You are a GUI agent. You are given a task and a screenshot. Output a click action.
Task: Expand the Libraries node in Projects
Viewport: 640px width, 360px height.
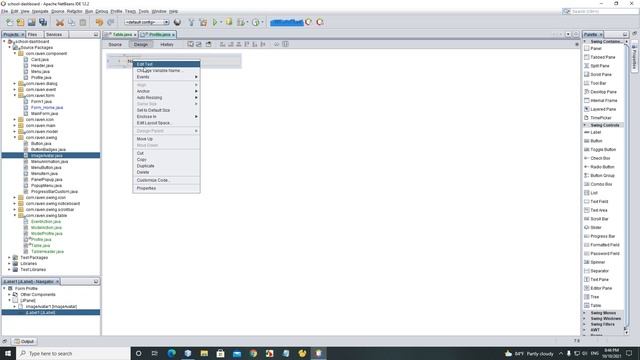click(9, 264)
